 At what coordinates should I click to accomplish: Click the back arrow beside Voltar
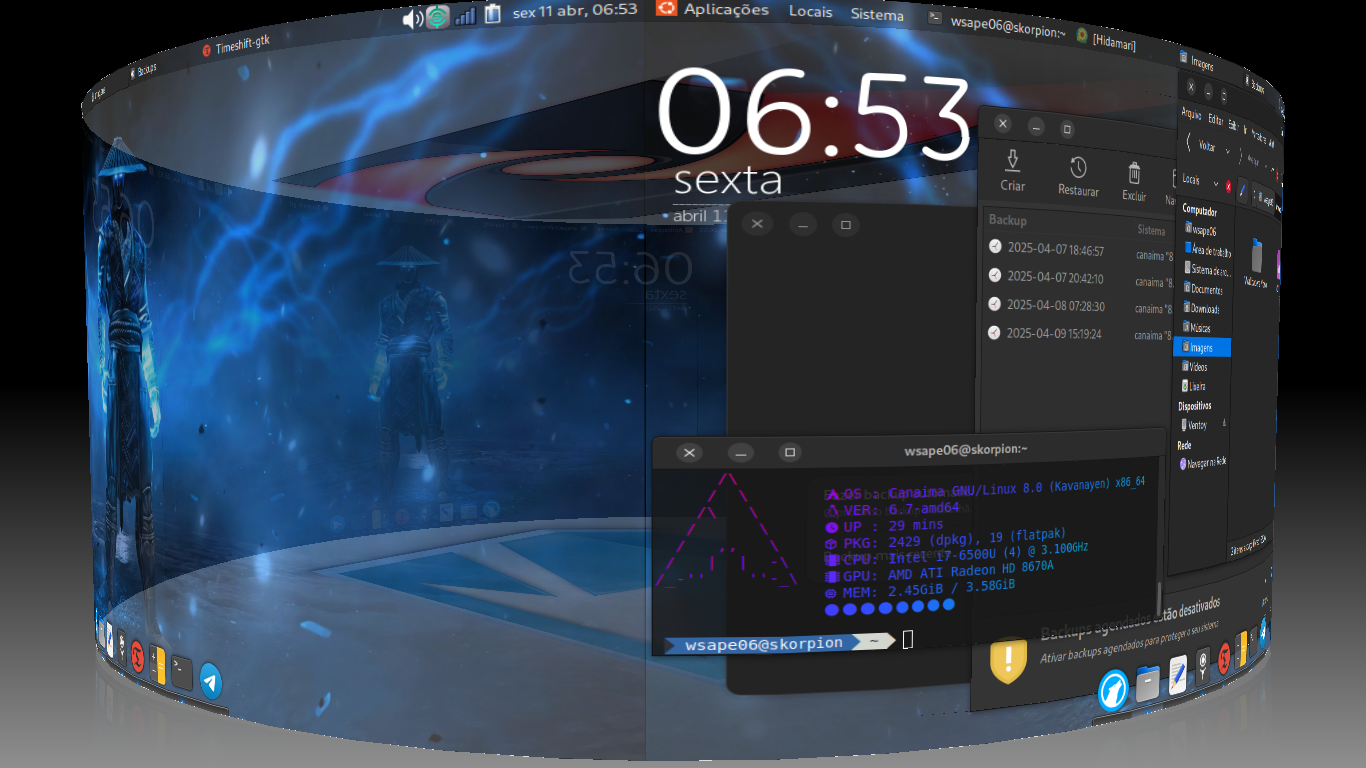1188,143
